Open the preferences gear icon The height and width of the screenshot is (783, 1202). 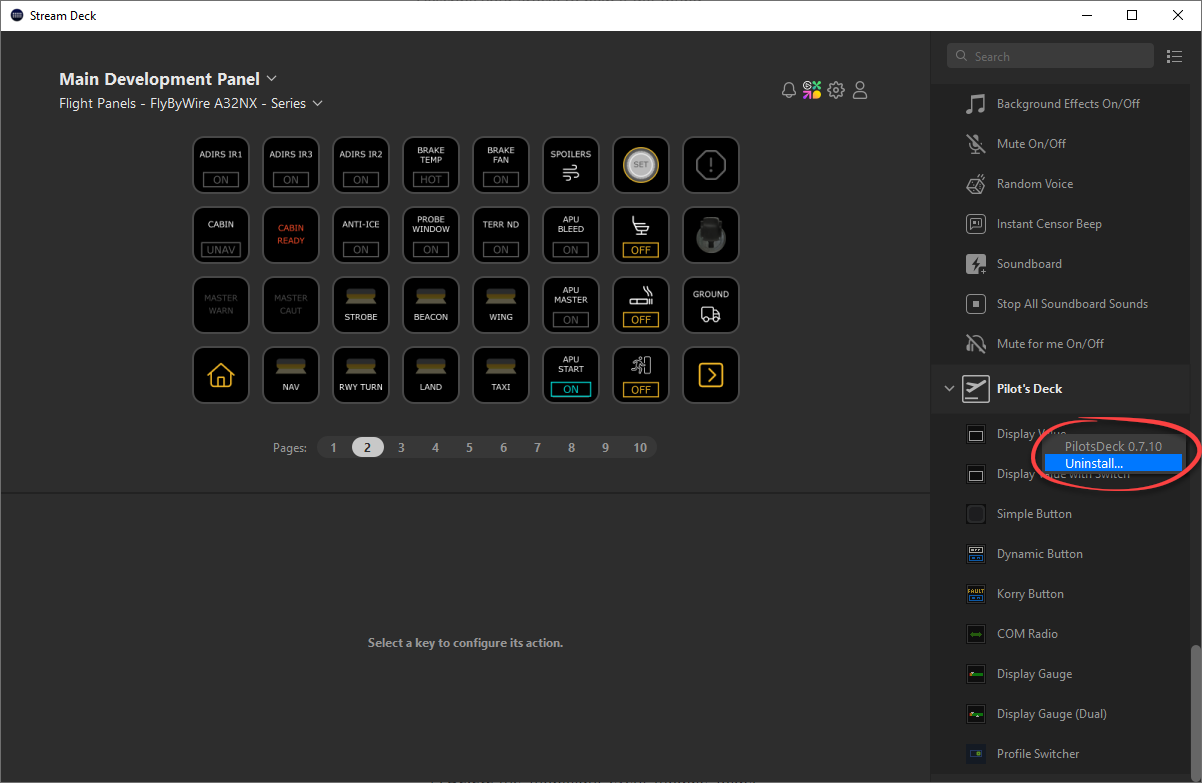(836, 90)
